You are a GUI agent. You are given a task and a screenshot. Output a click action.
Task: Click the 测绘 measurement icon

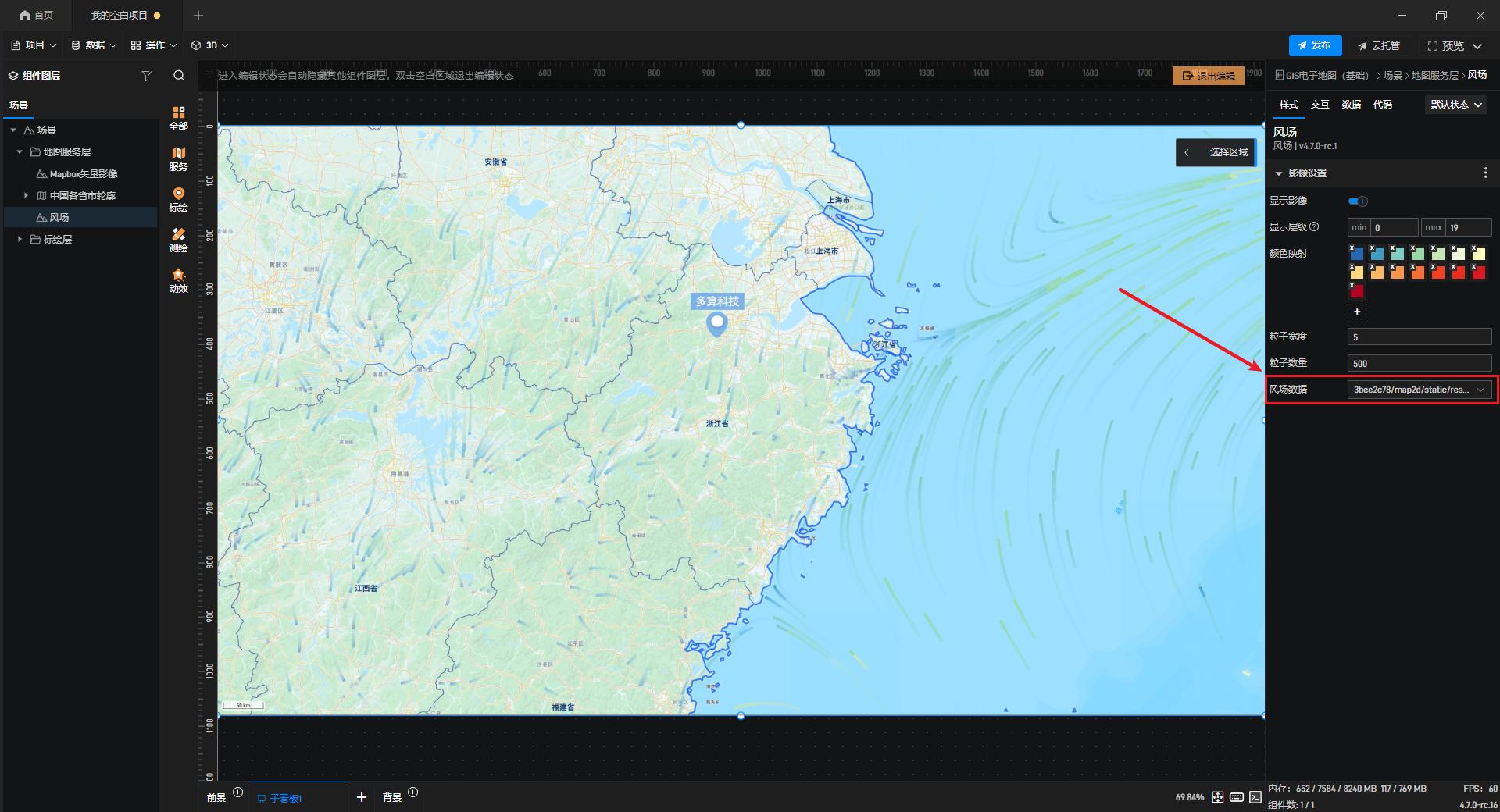point(178,240)
